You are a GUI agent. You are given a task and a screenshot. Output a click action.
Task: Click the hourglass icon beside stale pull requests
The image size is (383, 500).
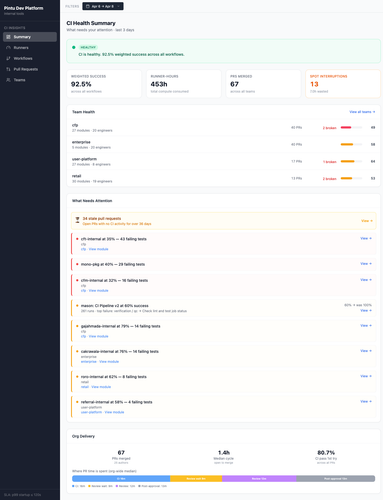point(77,220)
